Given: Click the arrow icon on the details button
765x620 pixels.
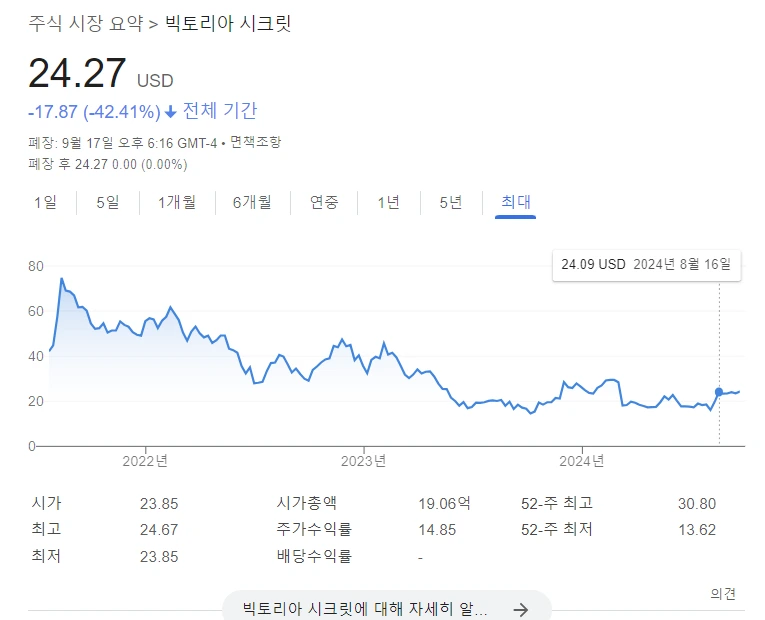Looking at the screenshot, I should tap(521, 609).
